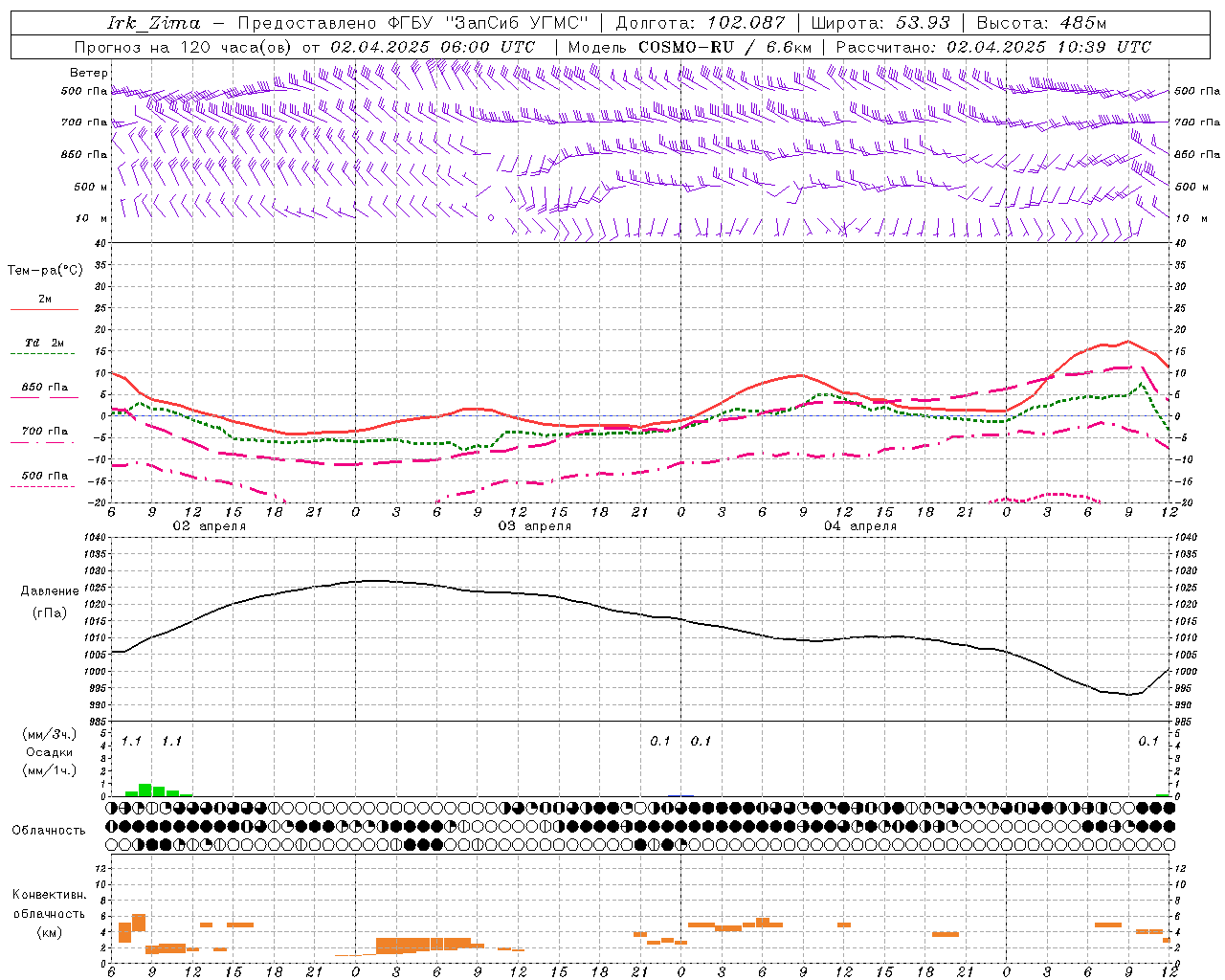This screenshot has width=1225, height=980.
Task: Select the 'Предоставлено ФГБУ "ЗапСиб УГМС"' text
Action: pyautogui.click(x=412, y=23)
